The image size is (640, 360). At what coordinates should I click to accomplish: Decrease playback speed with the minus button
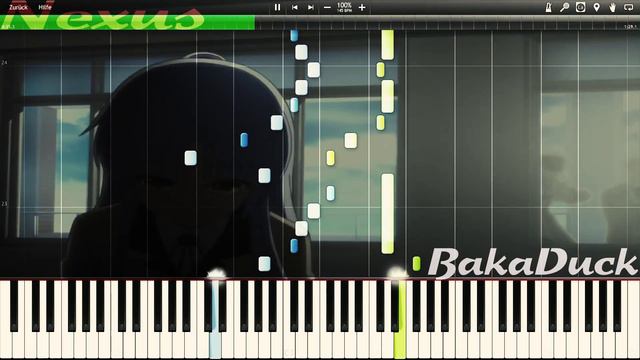coord(327,7)
